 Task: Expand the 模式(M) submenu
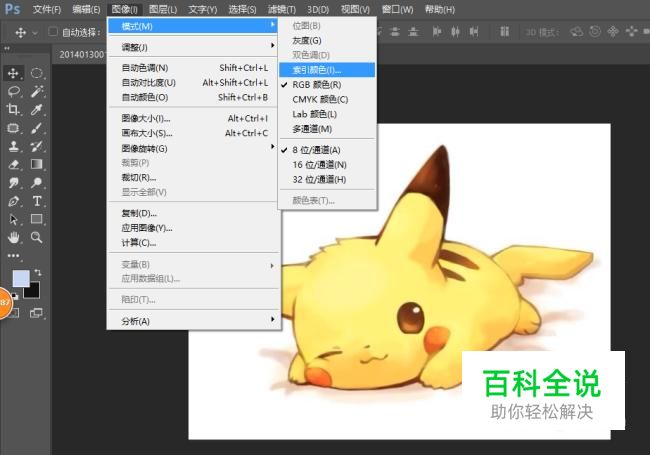click(193, 27)
